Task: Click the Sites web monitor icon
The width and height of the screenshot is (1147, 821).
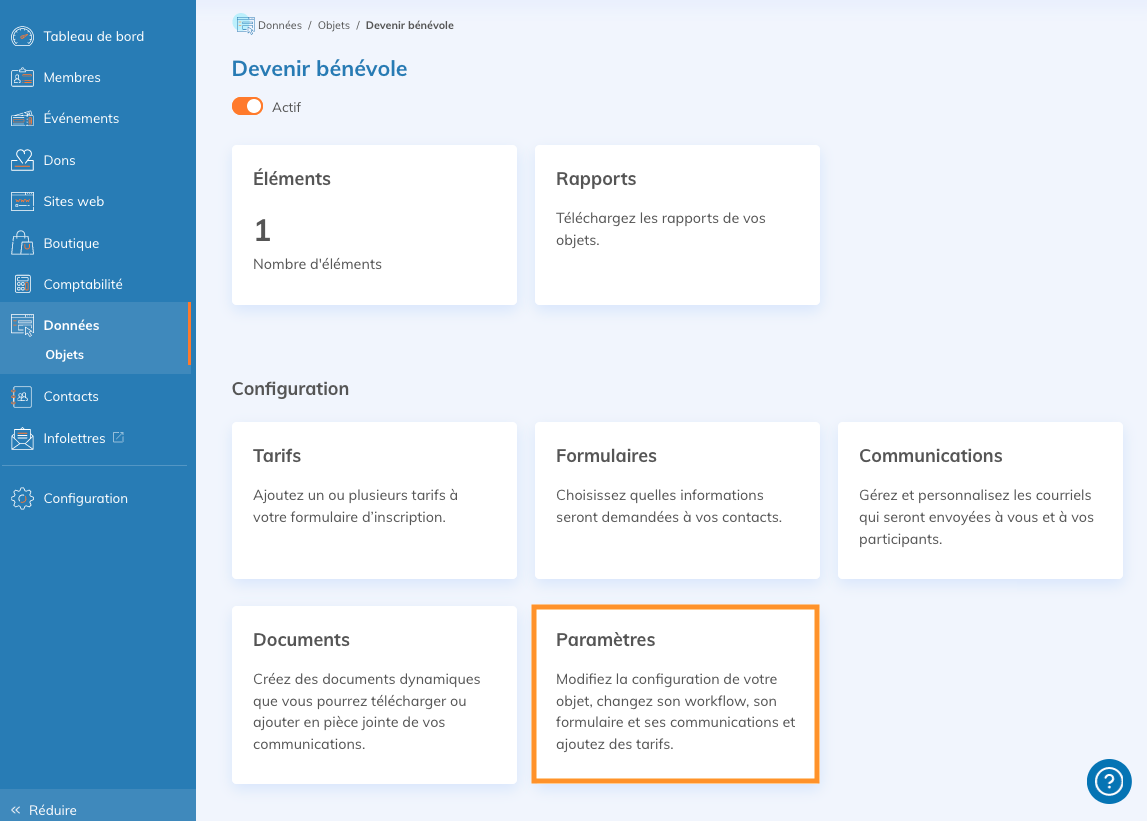Action: coord(22,202)
